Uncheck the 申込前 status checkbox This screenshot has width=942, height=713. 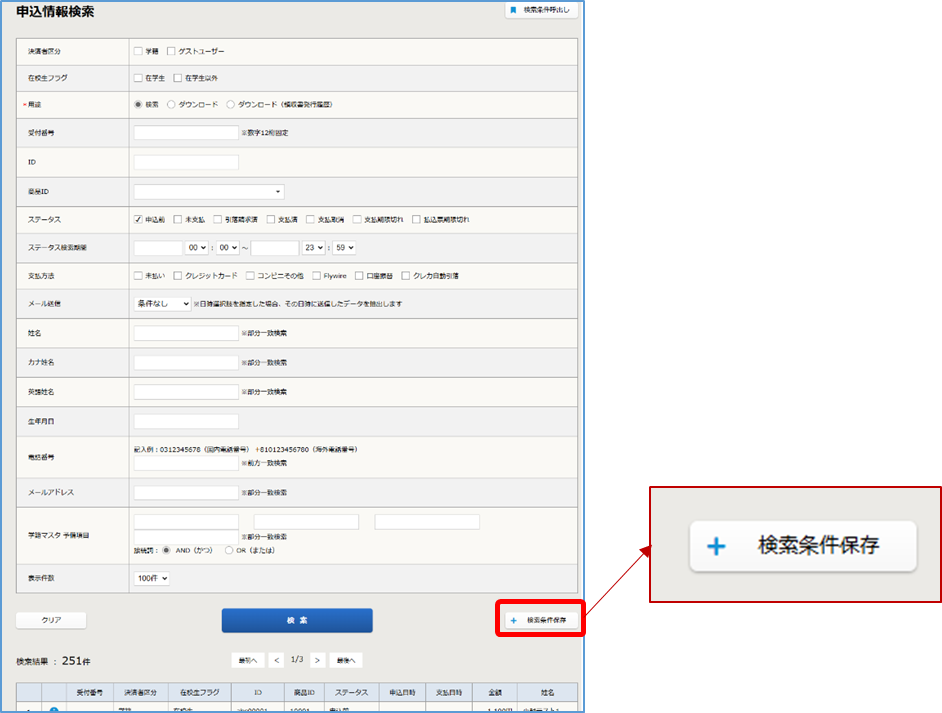pos(138,219)
